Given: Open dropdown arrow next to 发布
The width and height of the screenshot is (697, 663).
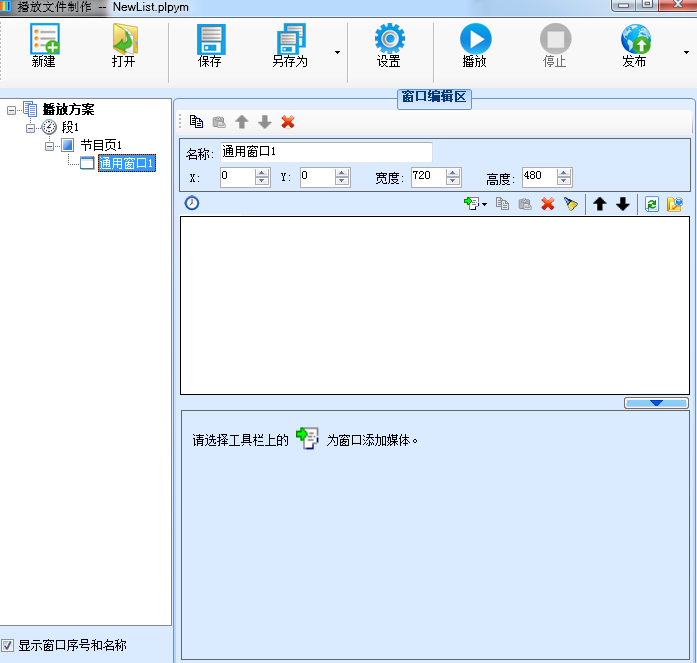Looking at the screenshot, I should tap(686, 52).
